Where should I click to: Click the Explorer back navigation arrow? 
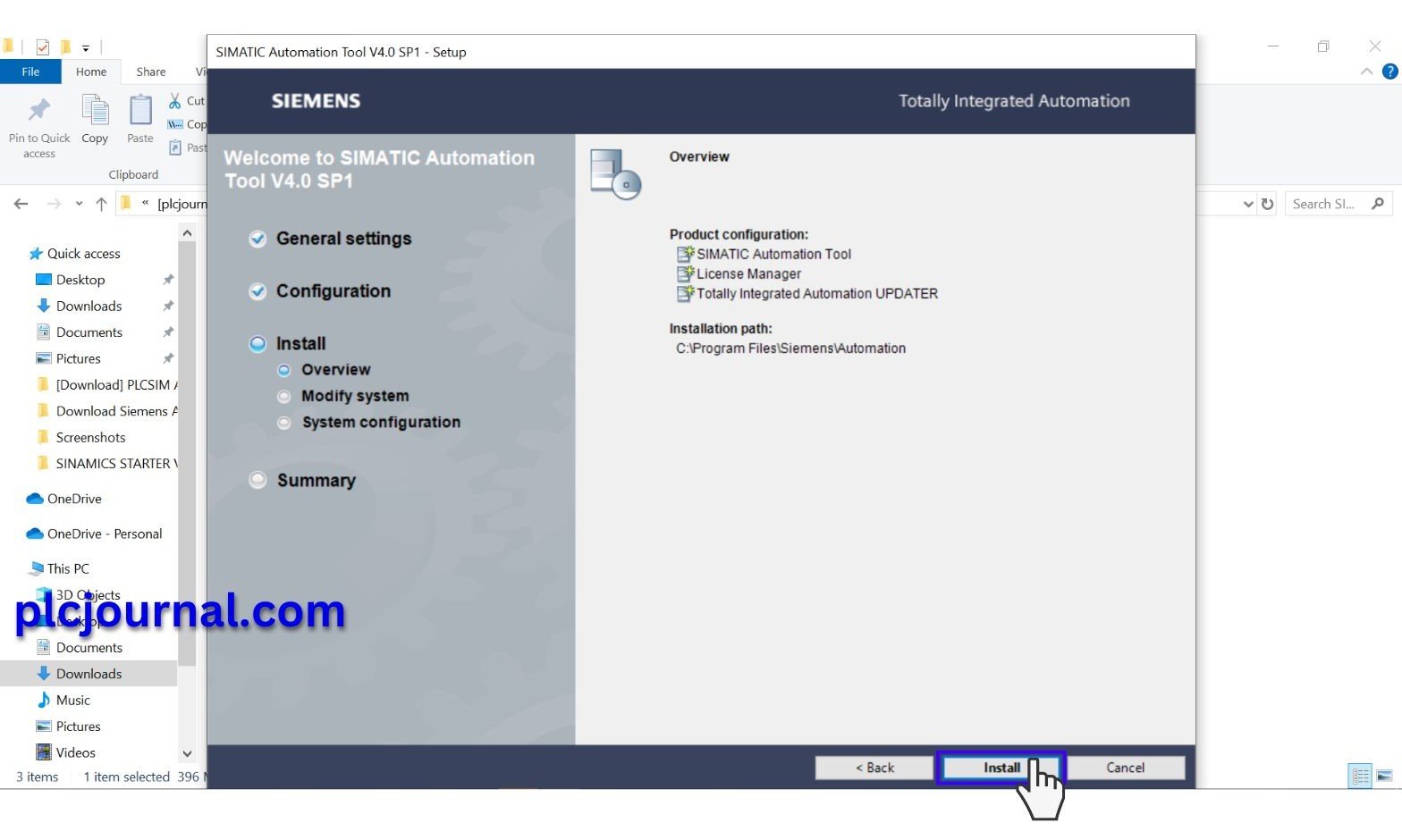(x=21, y=204)
